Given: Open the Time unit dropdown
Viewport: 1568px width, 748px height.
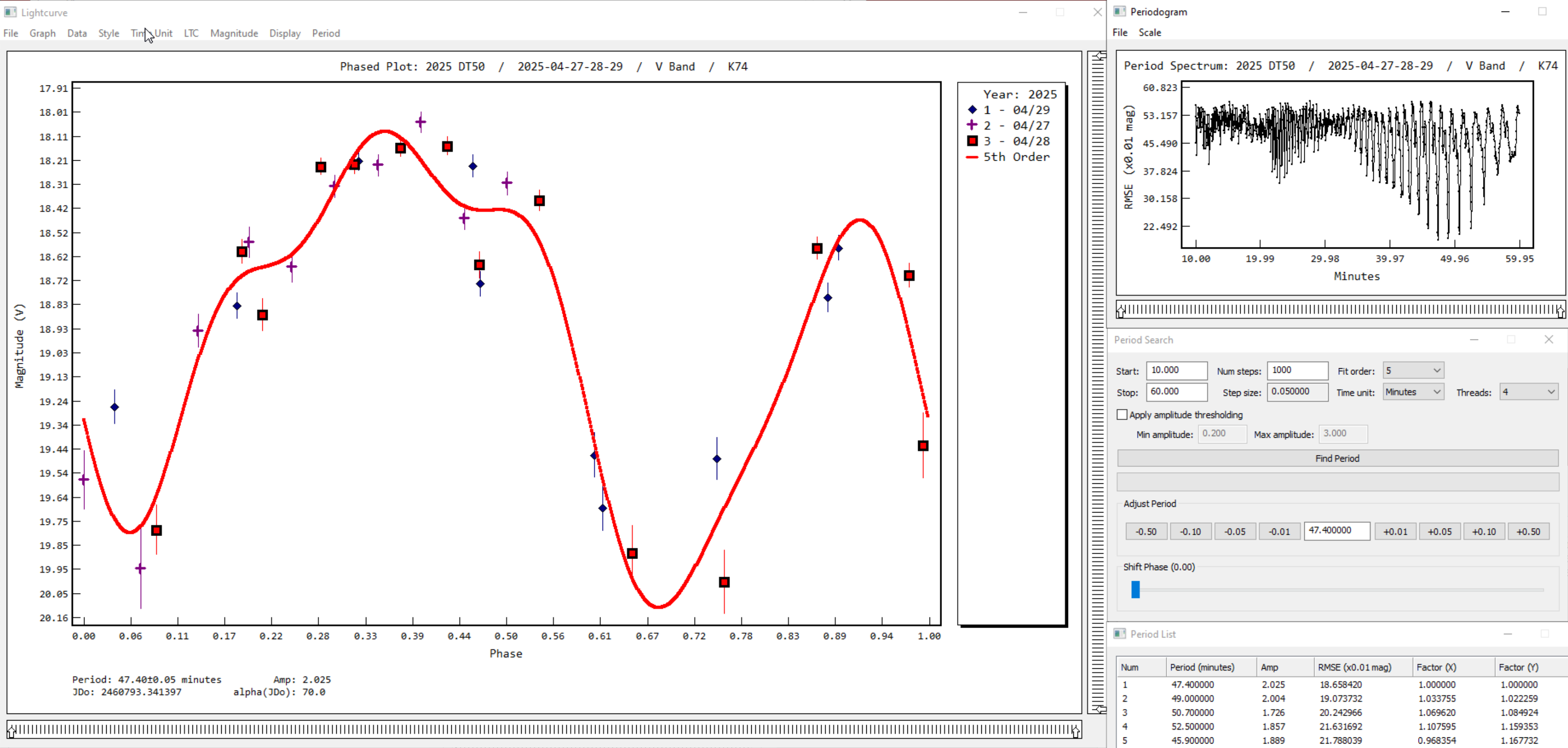Looking at the screenshot, I should [x=1414, y=392].
